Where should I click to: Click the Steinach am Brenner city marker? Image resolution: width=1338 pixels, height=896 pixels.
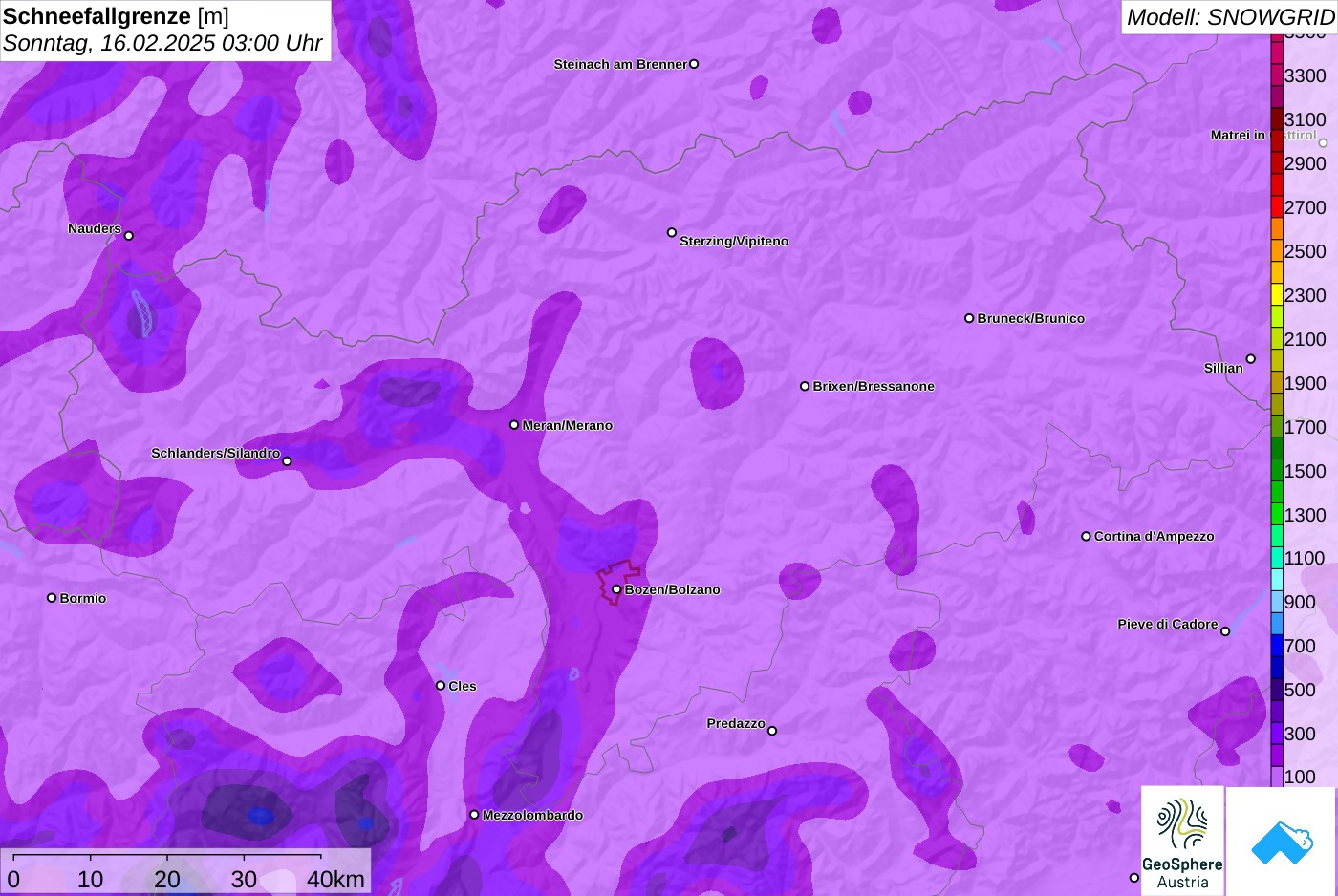pyautogui.click(x=694, y=64)
